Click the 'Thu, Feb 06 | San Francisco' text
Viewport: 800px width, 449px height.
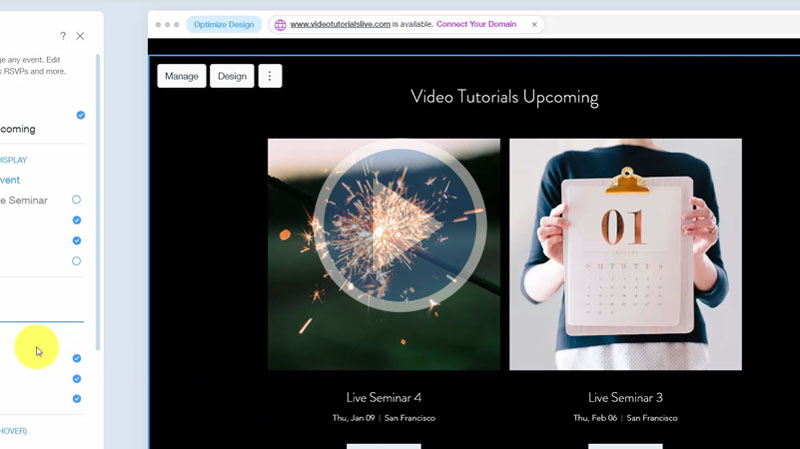[625, 418]
